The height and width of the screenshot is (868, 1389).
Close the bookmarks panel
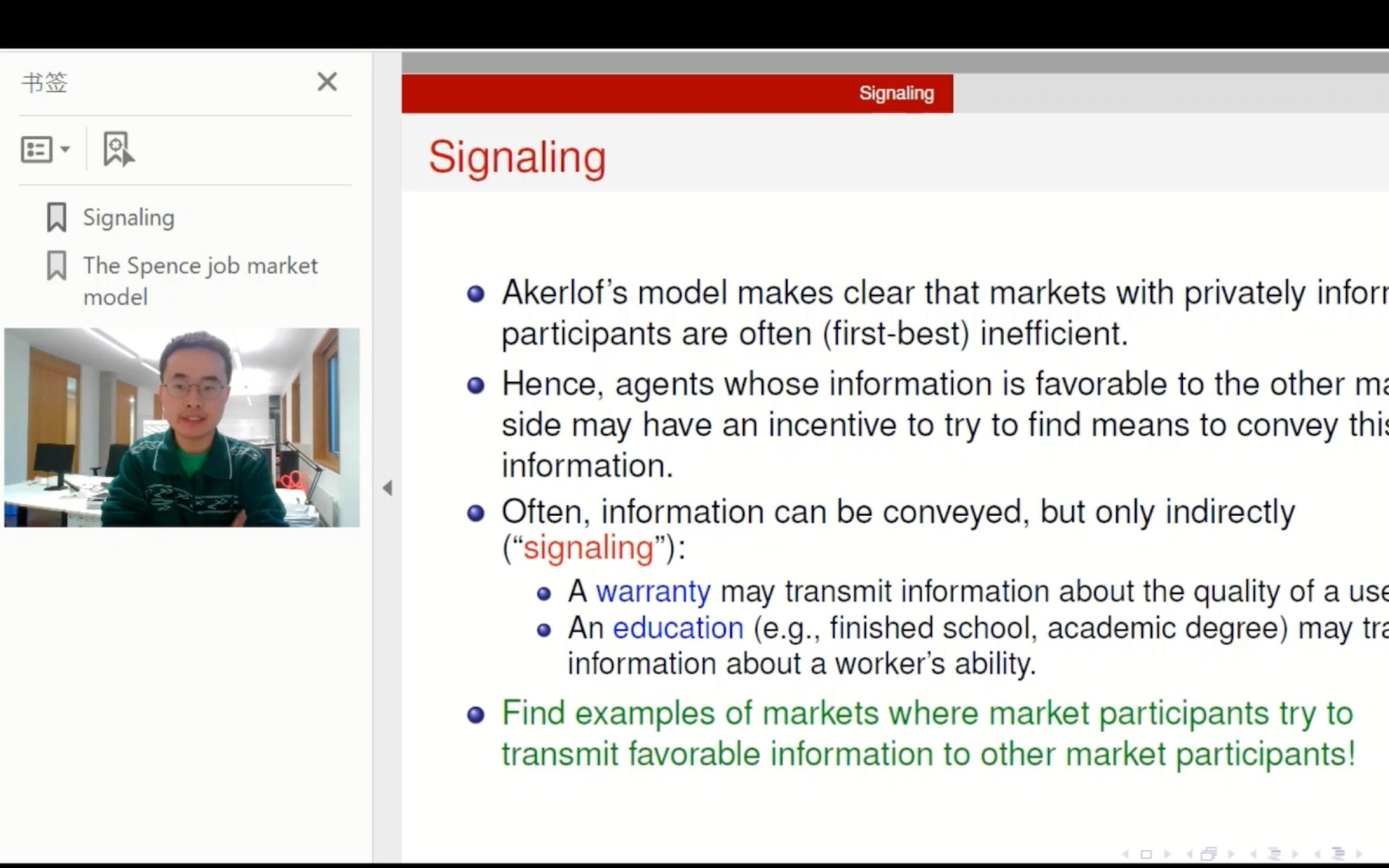(x=327, y=82)
